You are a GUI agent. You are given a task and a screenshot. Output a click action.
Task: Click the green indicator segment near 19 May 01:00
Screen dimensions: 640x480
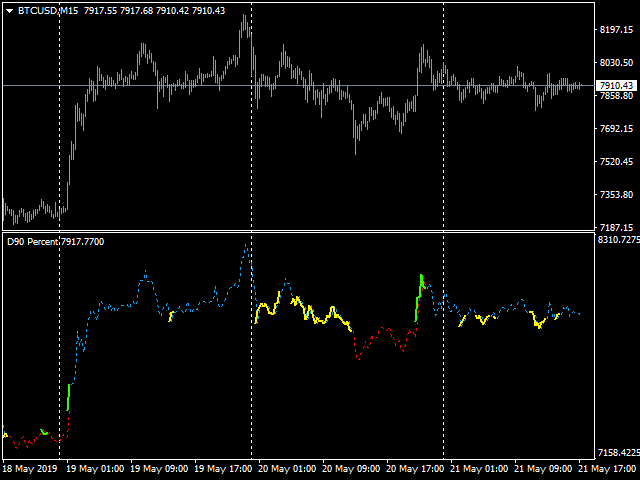coord(69,397)
